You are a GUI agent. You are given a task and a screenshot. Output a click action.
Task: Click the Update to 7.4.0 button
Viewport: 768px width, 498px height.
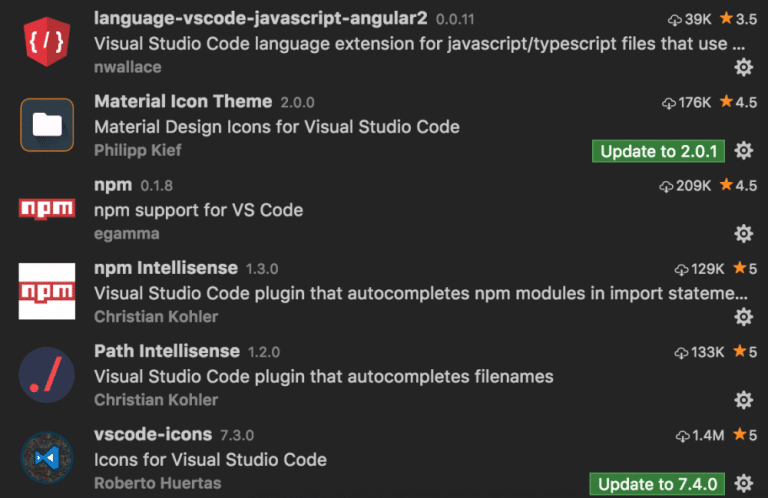657,484
